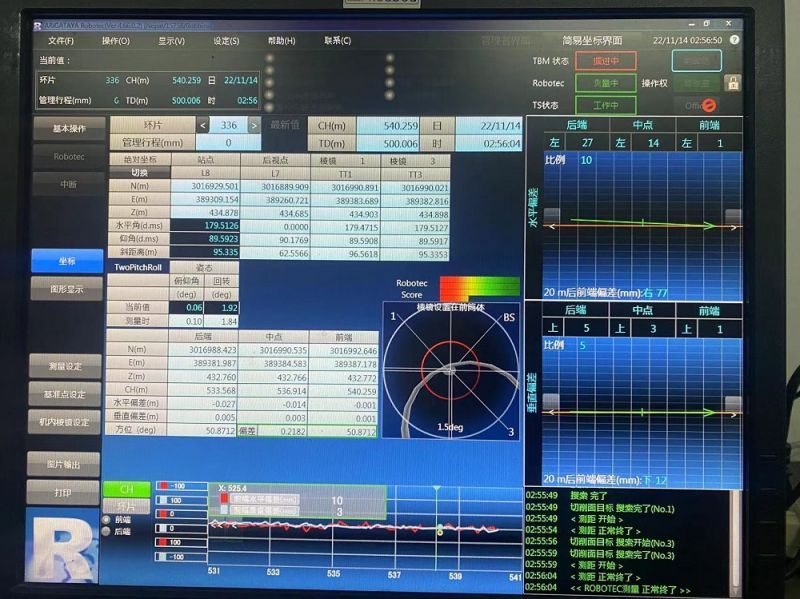800x599 pixels.
Task: Open the 设定(S) menu
Action: [226, 41]
